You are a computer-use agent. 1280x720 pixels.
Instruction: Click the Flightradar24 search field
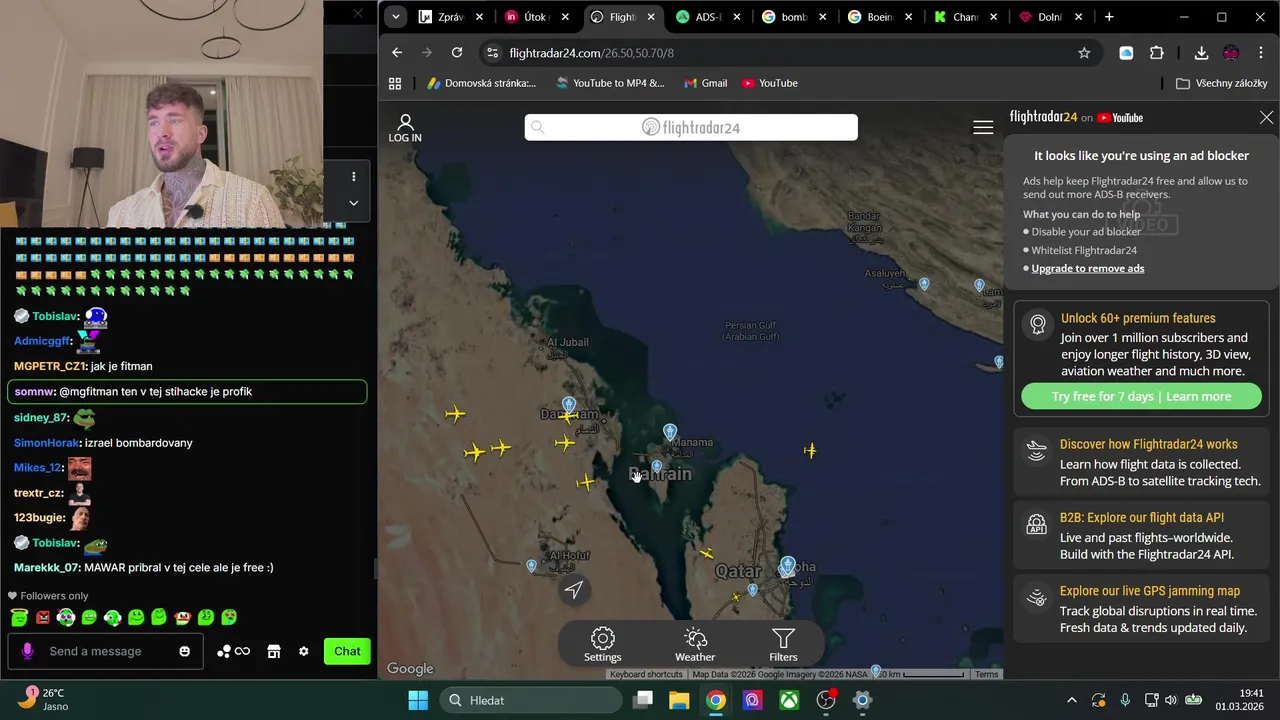[691, 127]
